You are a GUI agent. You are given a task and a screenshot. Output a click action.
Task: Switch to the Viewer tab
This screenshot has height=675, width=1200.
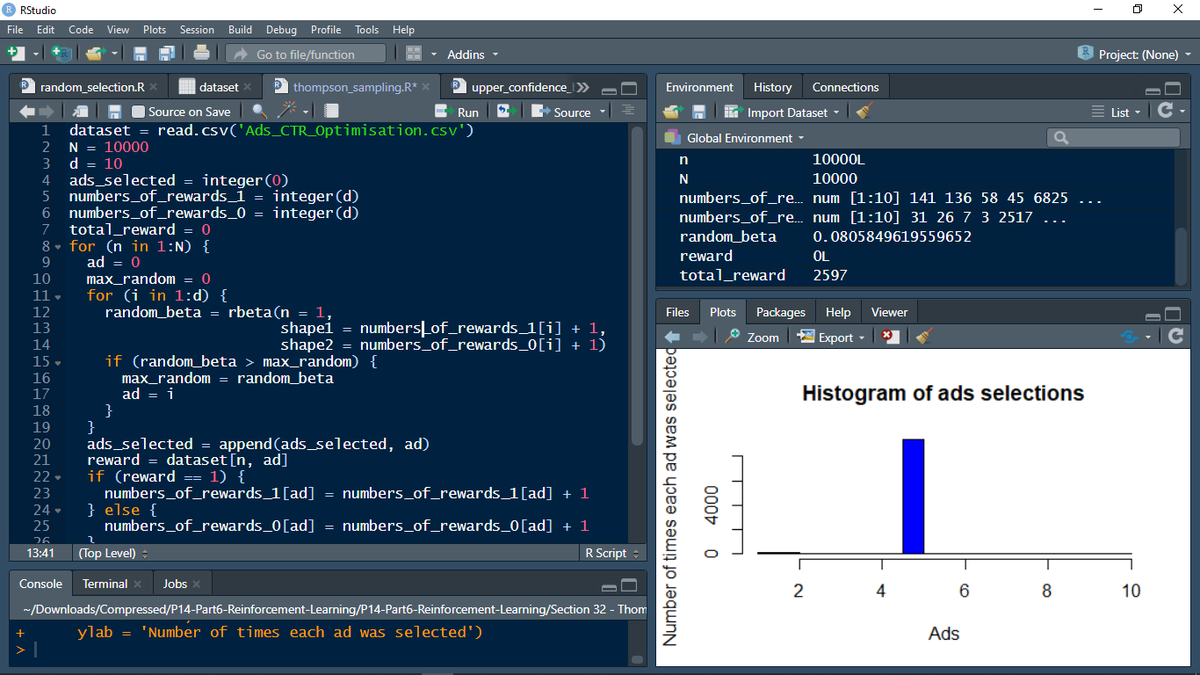[x=889, y=312]
